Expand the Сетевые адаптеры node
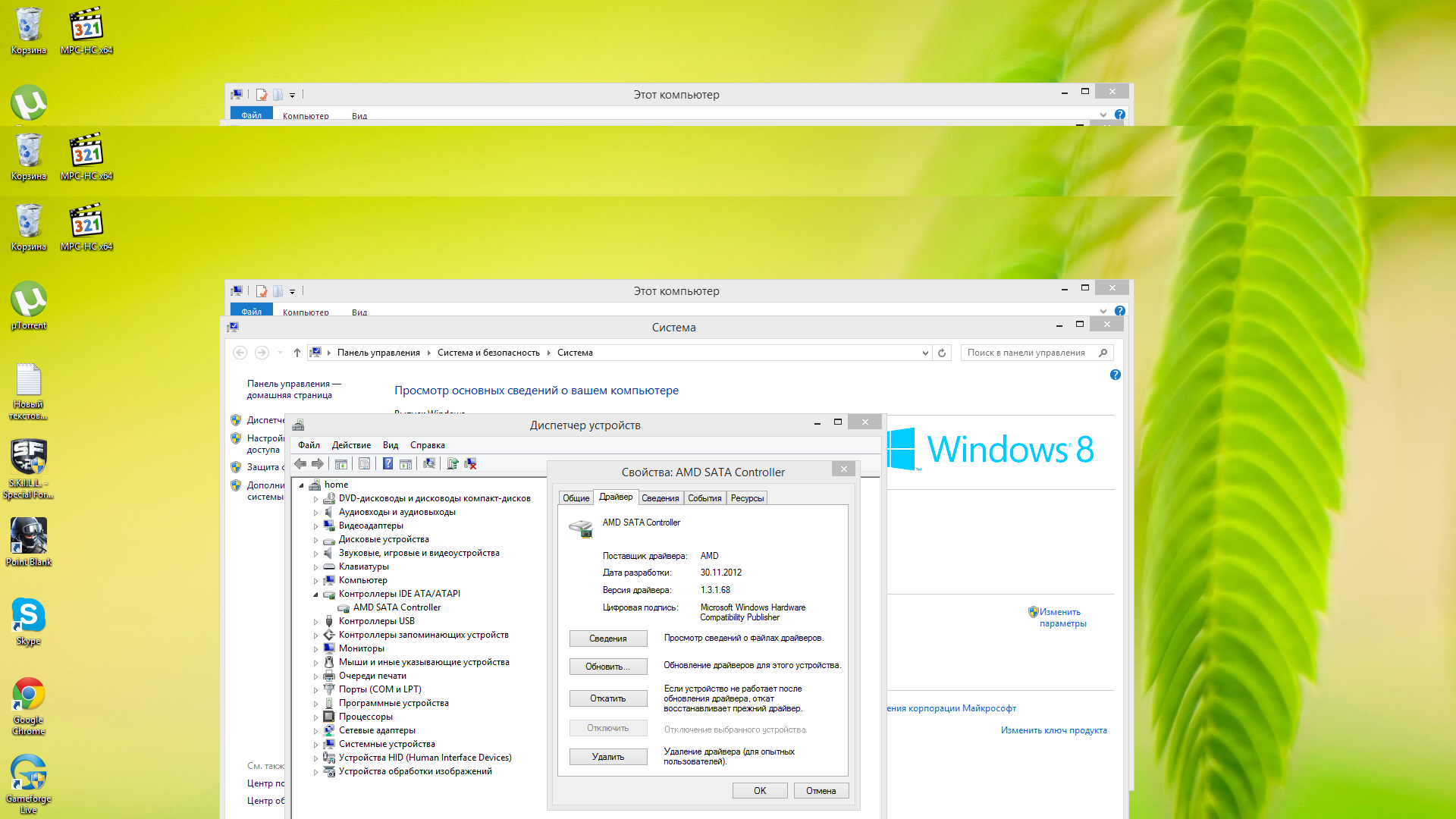 (316, 731)
